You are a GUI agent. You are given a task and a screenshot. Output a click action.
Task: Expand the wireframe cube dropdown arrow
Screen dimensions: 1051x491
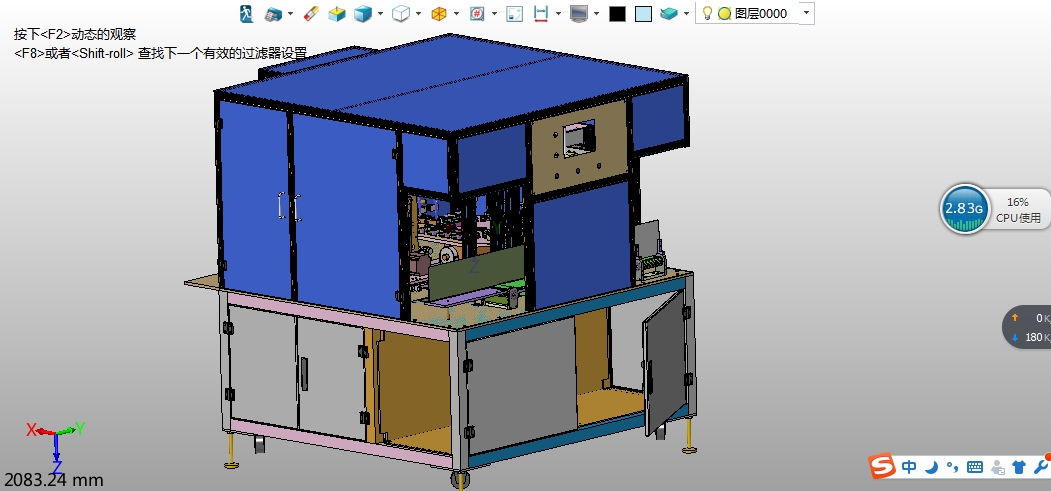pyautogui.click(x=418, y=14)
